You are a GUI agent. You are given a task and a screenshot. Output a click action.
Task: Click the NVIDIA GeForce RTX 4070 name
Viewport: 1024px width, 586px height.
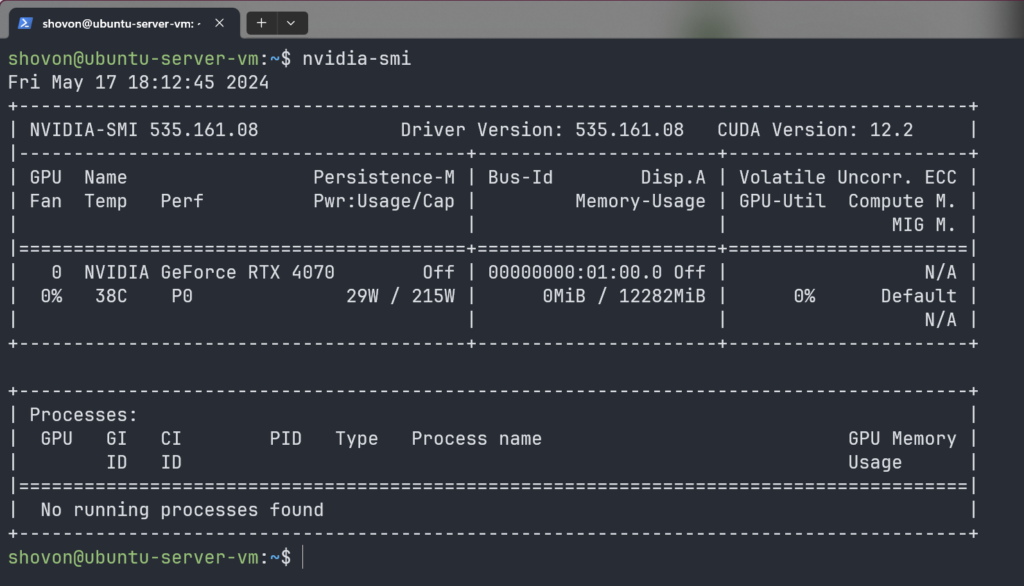pyautogui.click(x=209, y=272)
